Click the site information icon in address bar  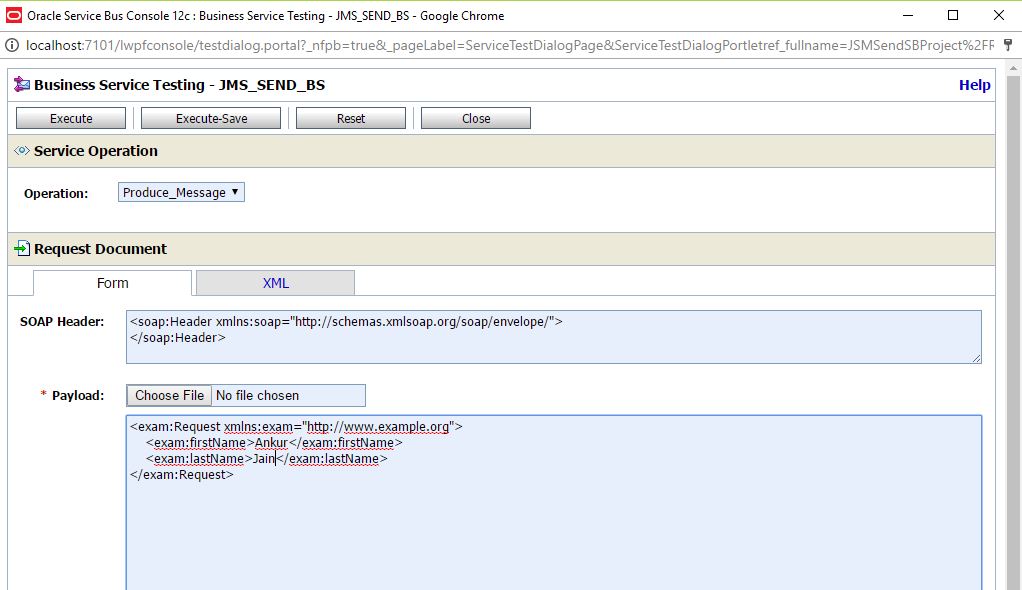[x=12, y=45]
